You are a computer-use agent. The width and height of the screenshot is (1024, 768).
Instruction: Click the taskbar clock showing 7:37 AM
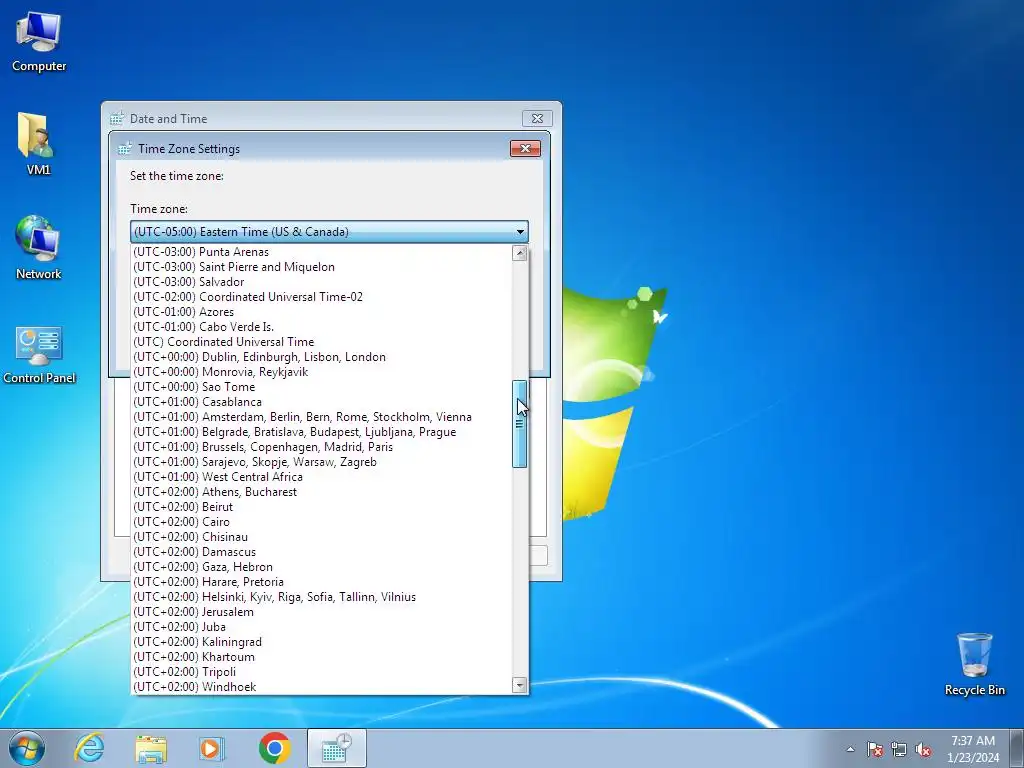click(x=973, y=749)
